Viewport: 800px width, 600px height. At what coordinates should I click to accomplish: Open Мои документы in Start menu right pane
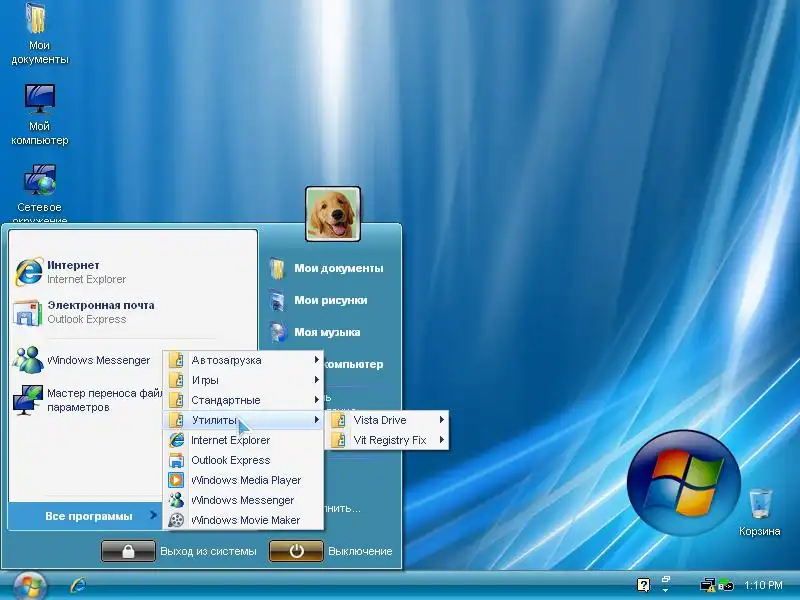pos(327,268)
